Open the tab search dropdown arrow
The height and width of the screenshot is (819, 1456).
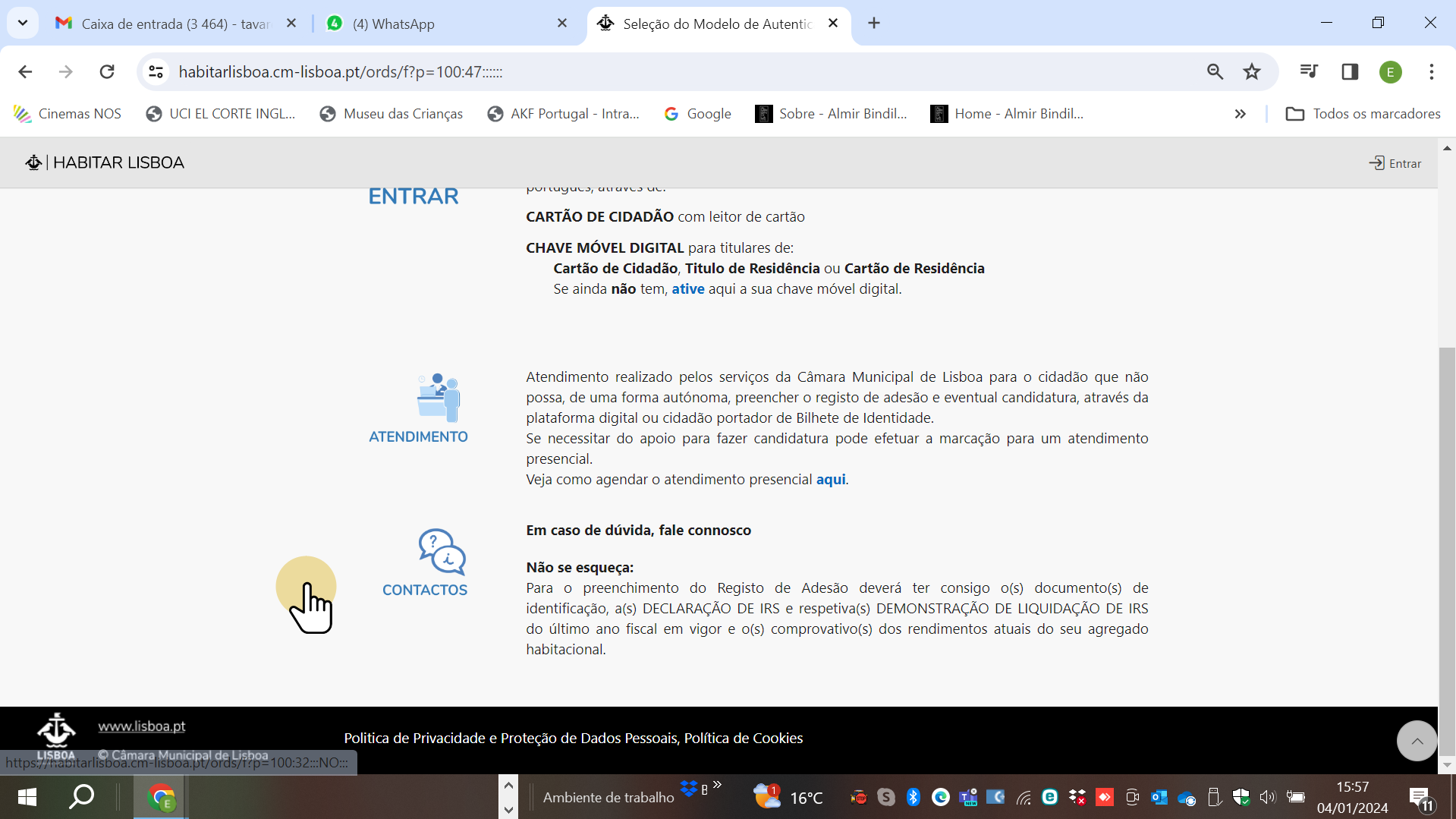tap(23, 23)
